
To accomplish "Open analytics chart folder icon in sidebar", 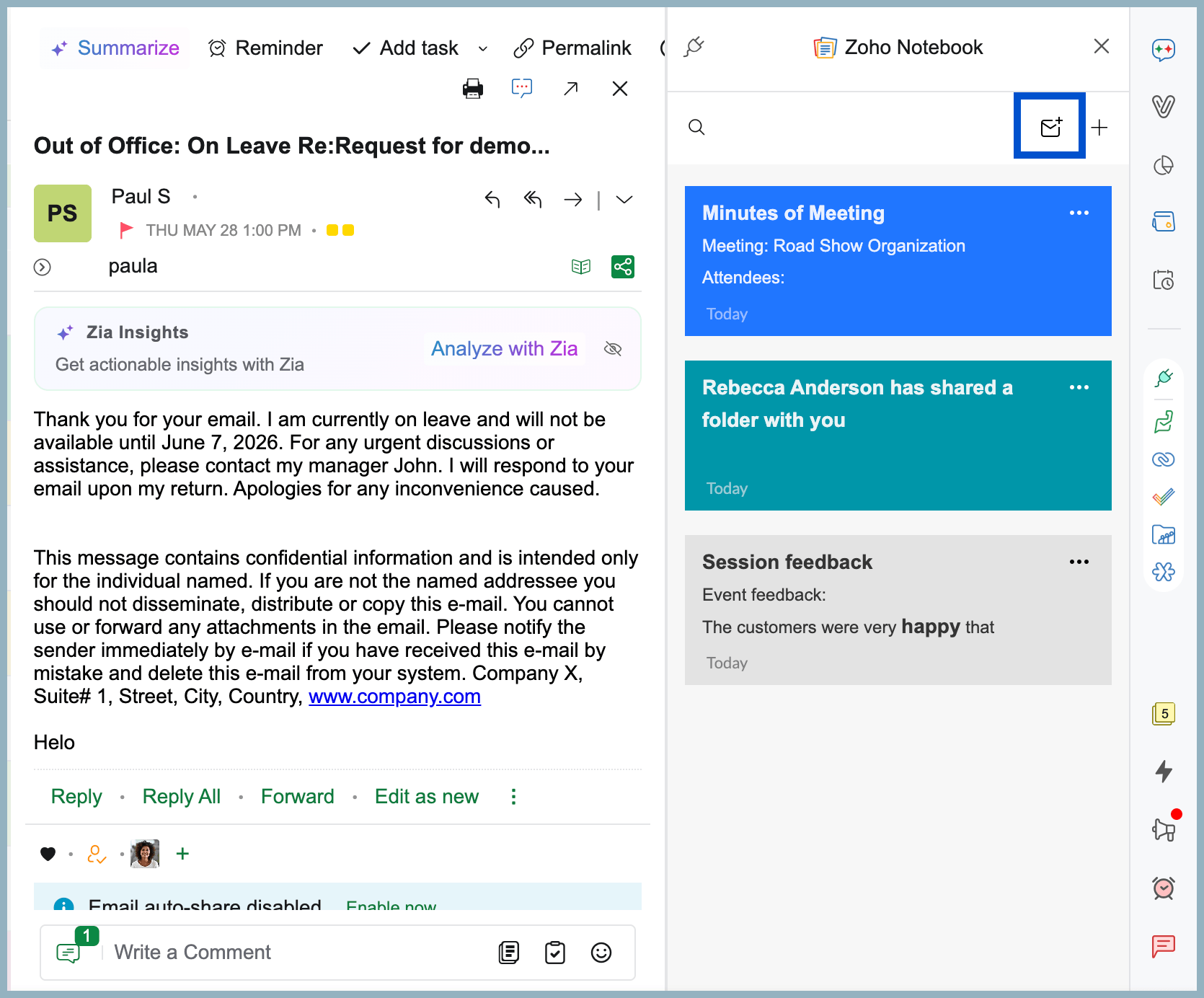I will click(1164, 535).
